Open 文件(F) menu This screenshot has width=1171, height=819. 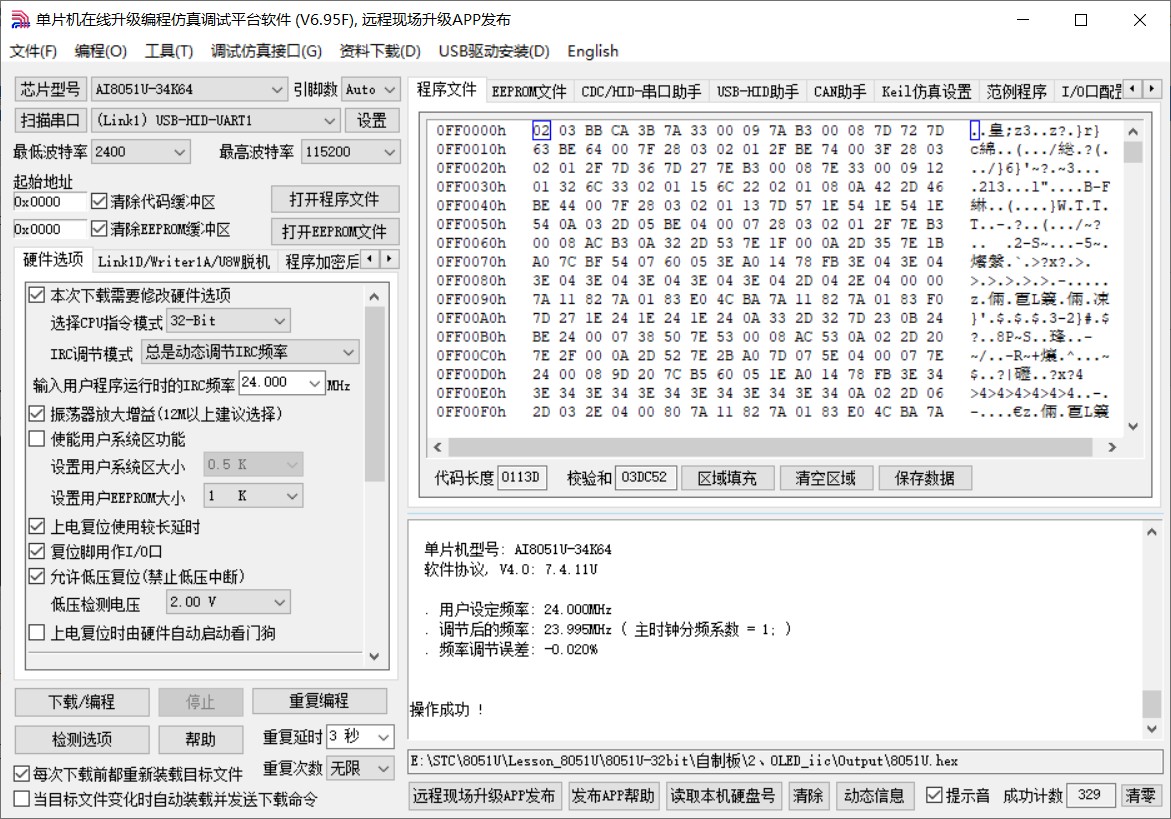pos(33,51)
